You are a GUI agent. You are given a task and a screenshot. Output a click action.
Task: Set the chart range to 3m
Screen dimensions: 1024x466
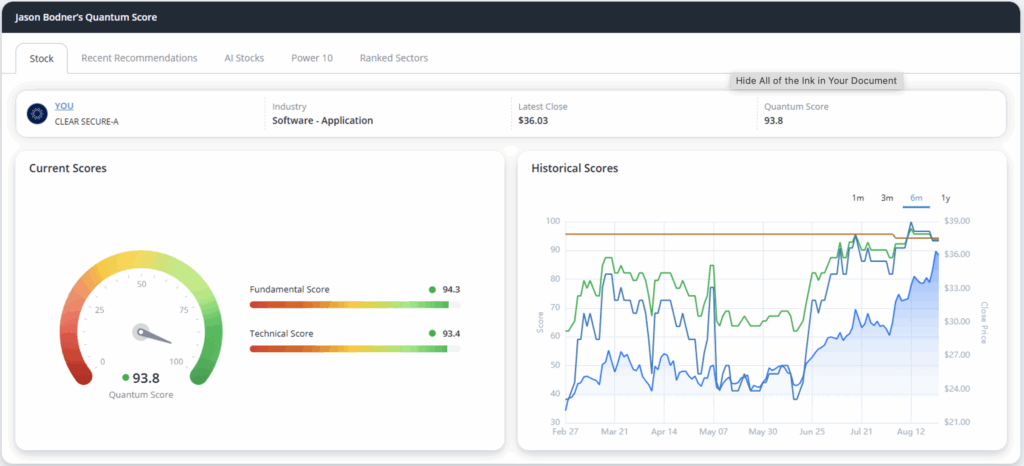click(x=887, y=198)
